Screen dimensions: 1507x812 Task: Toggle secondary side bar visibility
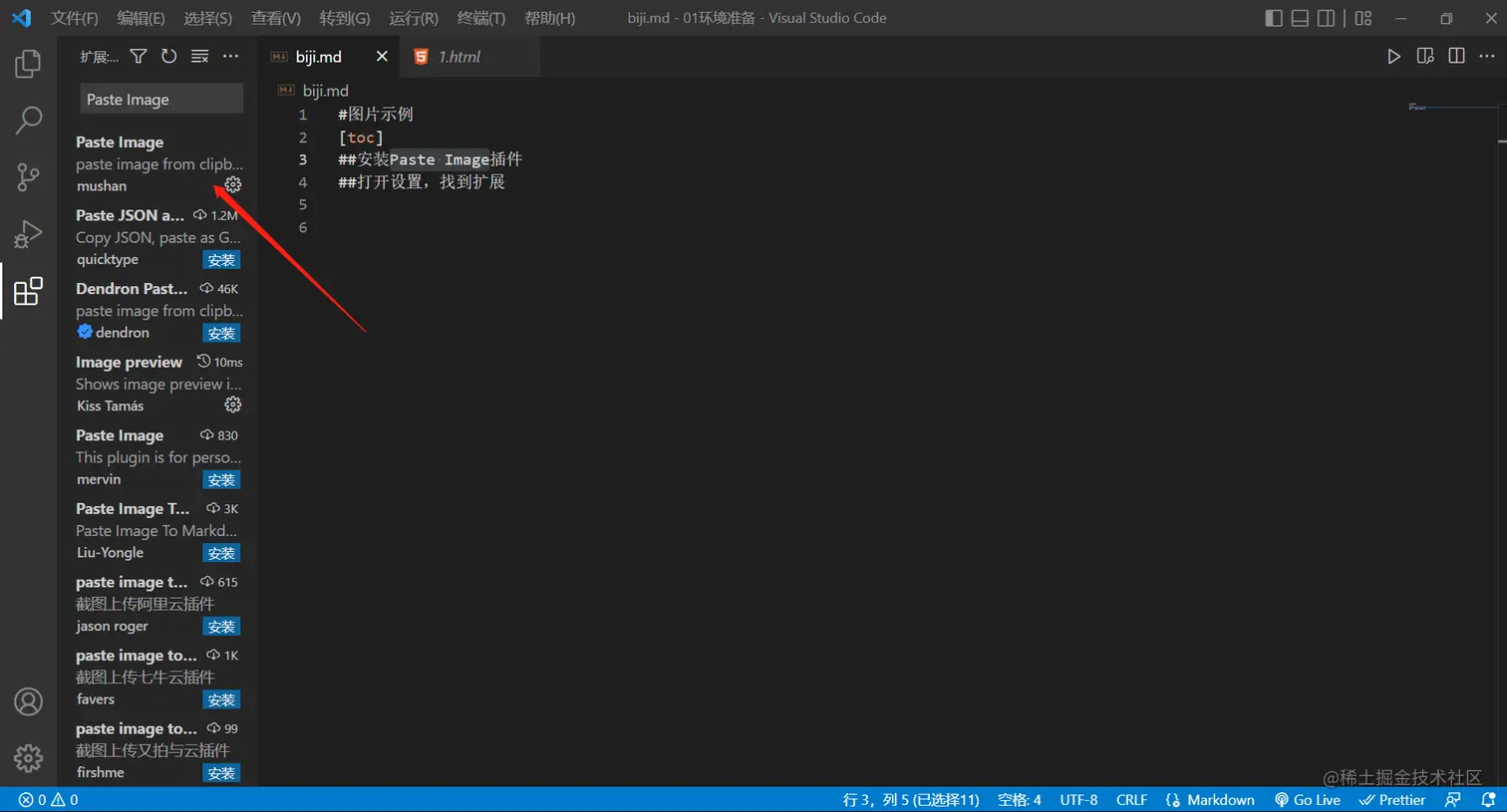click(1326, 18)
